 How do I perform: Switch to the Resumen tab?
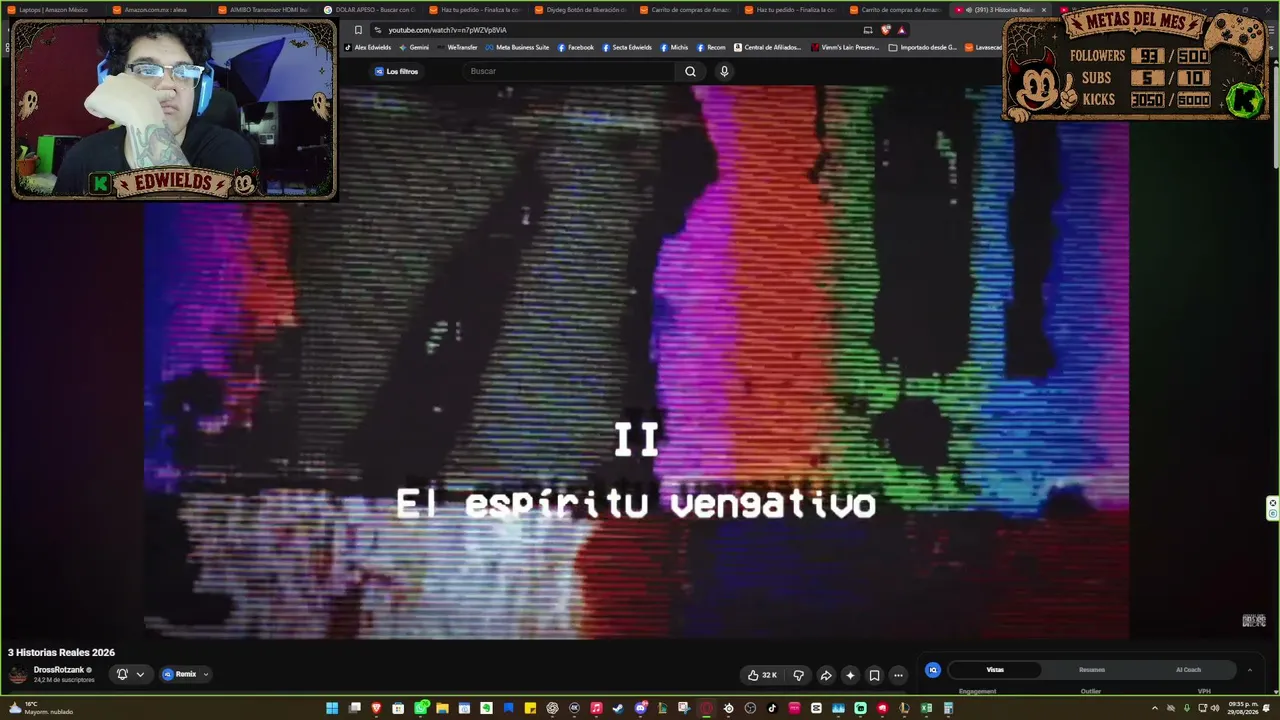tap(1092, 670)
